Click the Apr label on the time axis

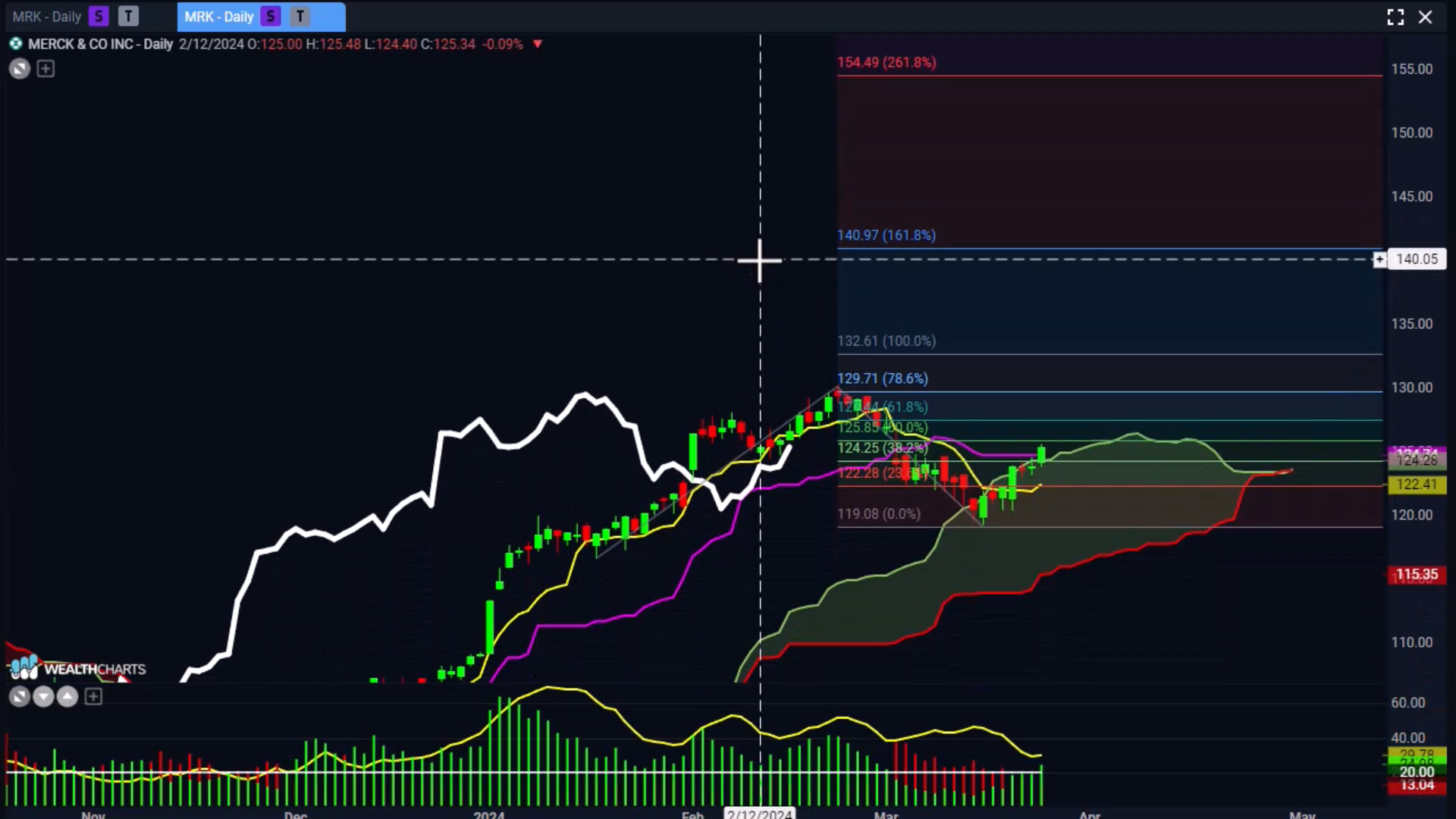point(1089,815)
